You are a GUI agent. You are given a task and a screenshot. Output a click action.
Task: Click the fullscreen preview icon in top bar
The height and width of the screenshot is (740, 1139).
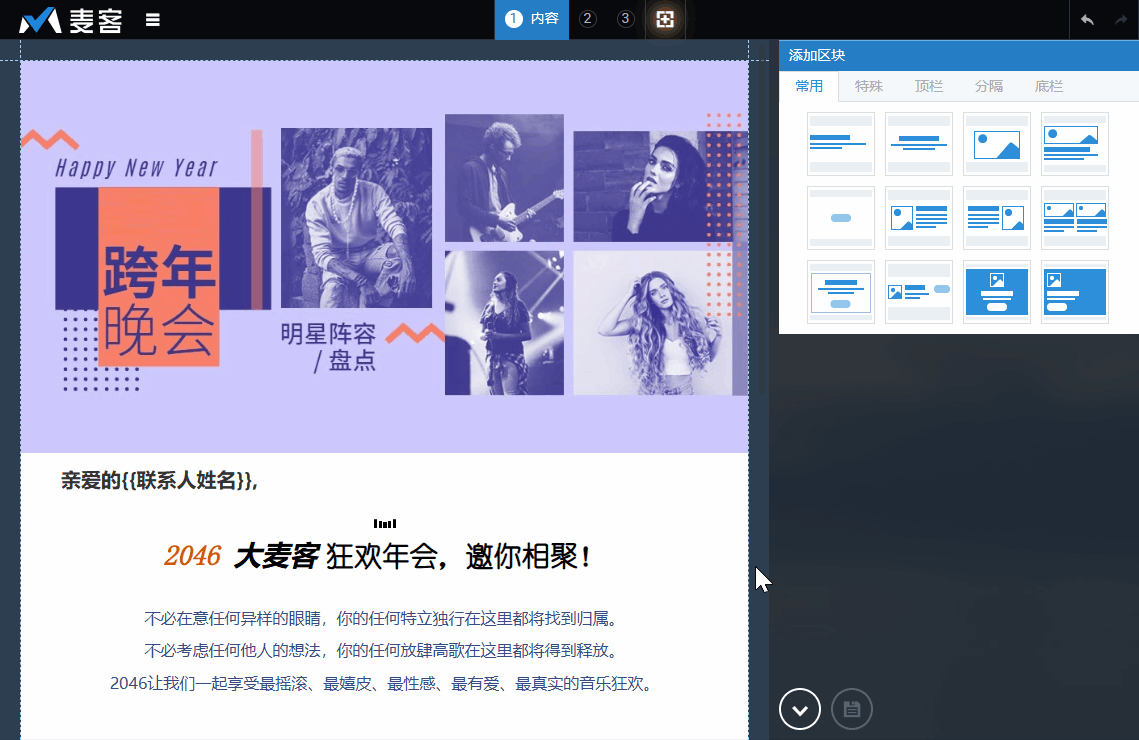pyautogui.click(x=665, y=19)
